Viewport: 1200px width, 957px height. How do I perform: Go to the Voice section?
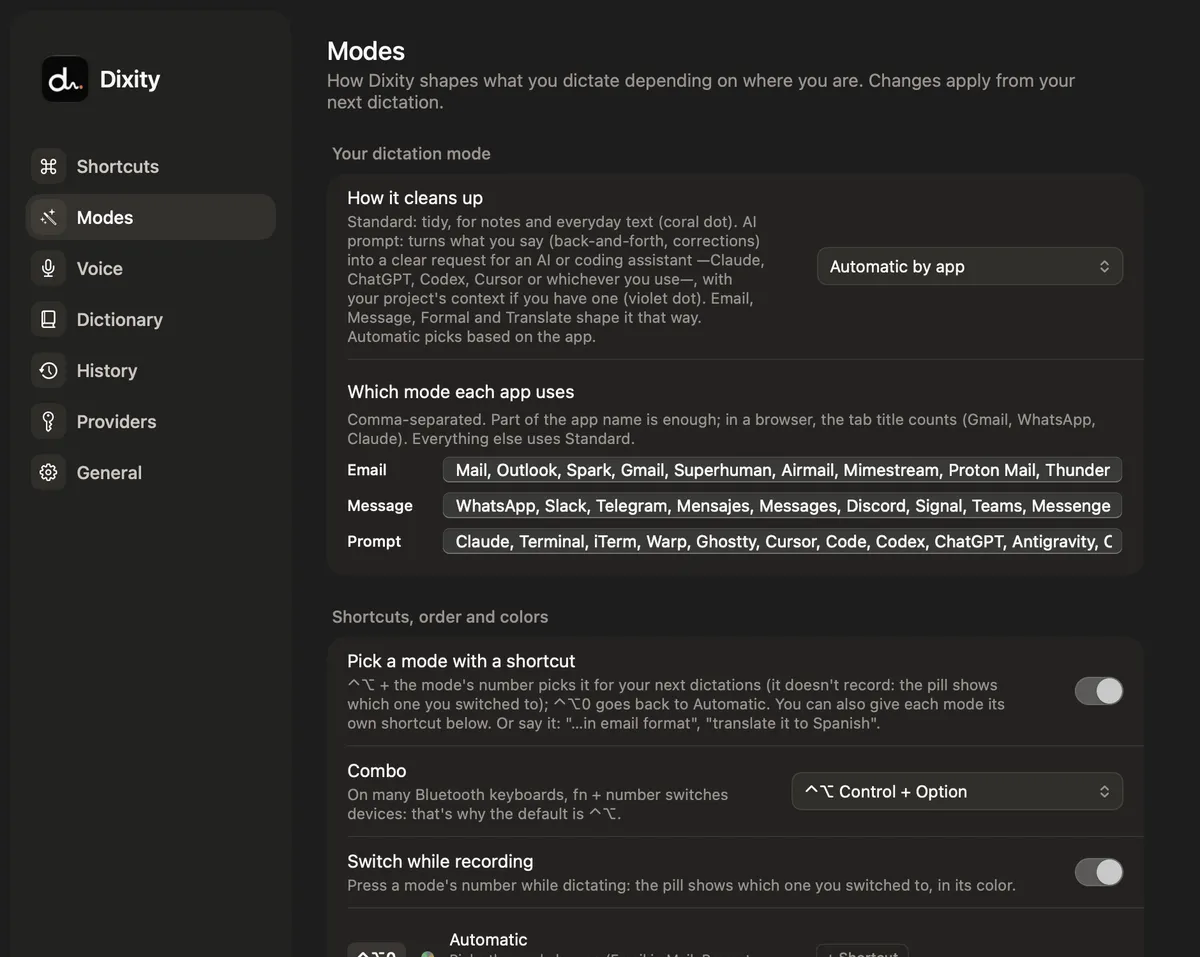150,268
